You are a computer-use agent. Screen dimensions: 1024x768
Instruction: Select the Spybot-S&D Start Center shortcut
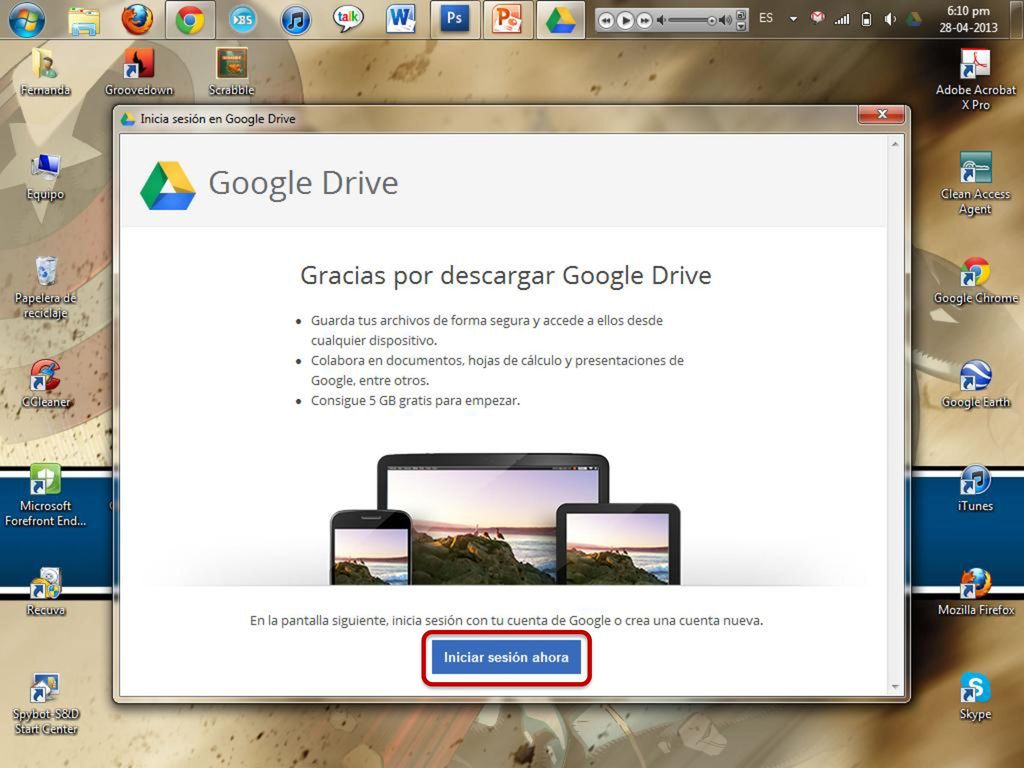(x=45, y=704)
